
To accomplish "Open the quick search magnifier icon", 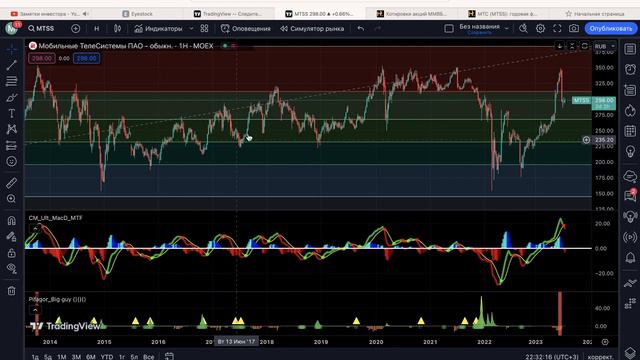I will pos(523,29).
